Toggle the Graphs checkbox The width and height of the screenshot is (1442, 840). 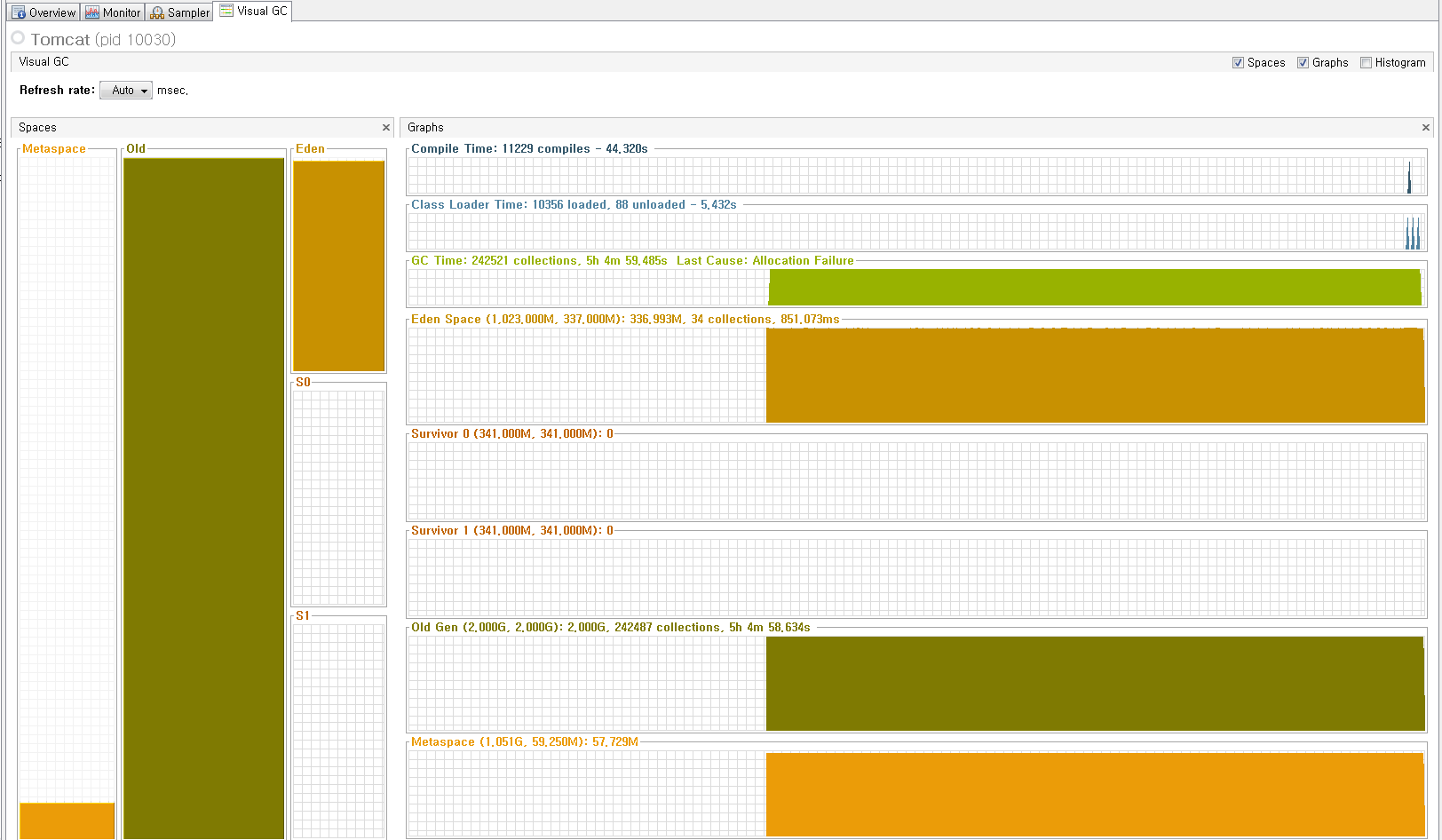pos(1303,63)
